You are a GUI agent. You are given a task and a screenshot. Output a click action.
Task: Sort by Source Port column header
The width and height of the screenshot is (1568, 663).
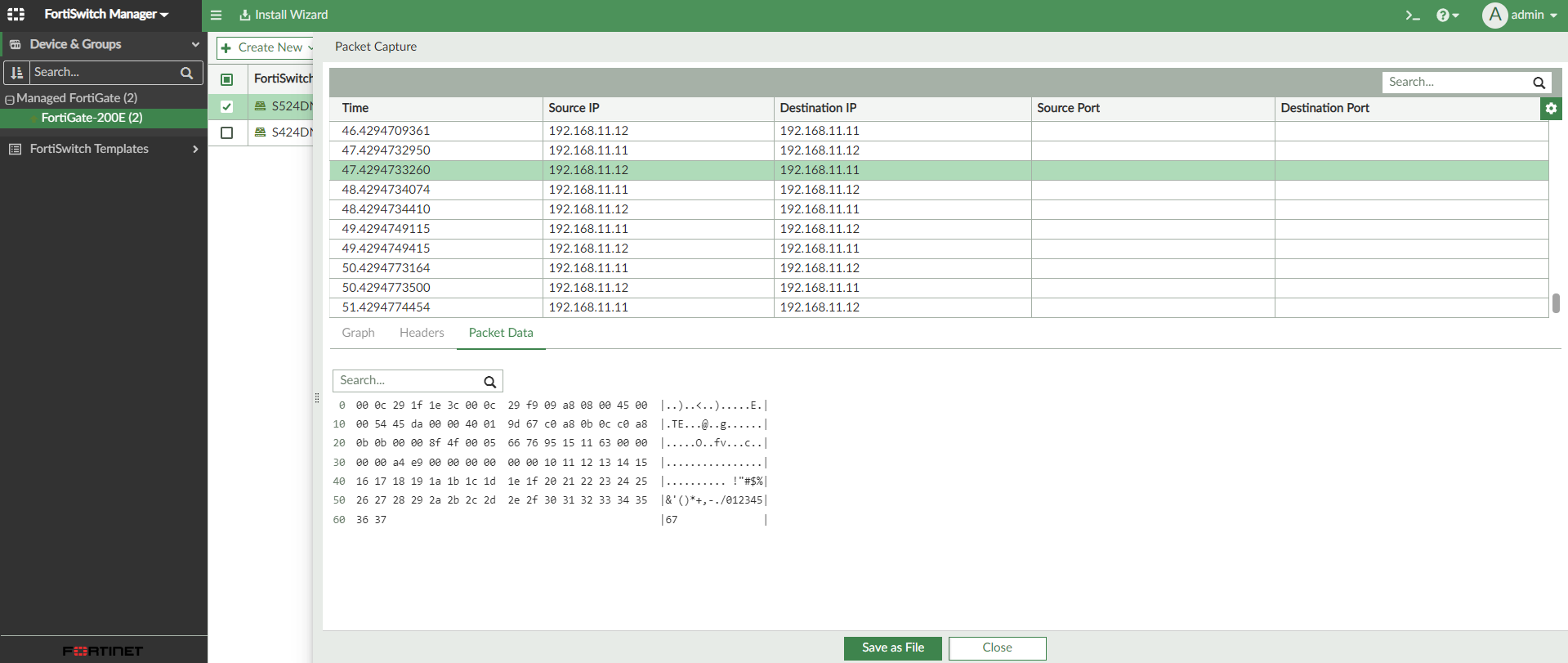1153,108
